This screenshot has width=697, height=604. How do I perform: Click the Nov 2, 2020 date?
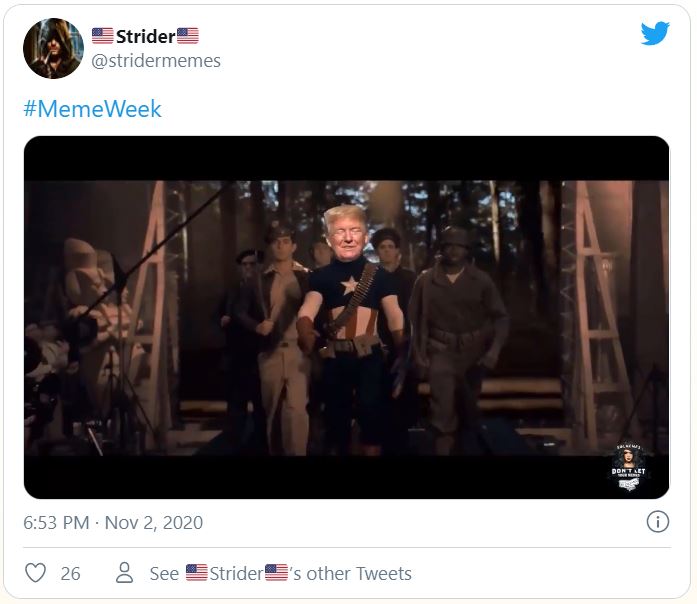click(154, 523)
